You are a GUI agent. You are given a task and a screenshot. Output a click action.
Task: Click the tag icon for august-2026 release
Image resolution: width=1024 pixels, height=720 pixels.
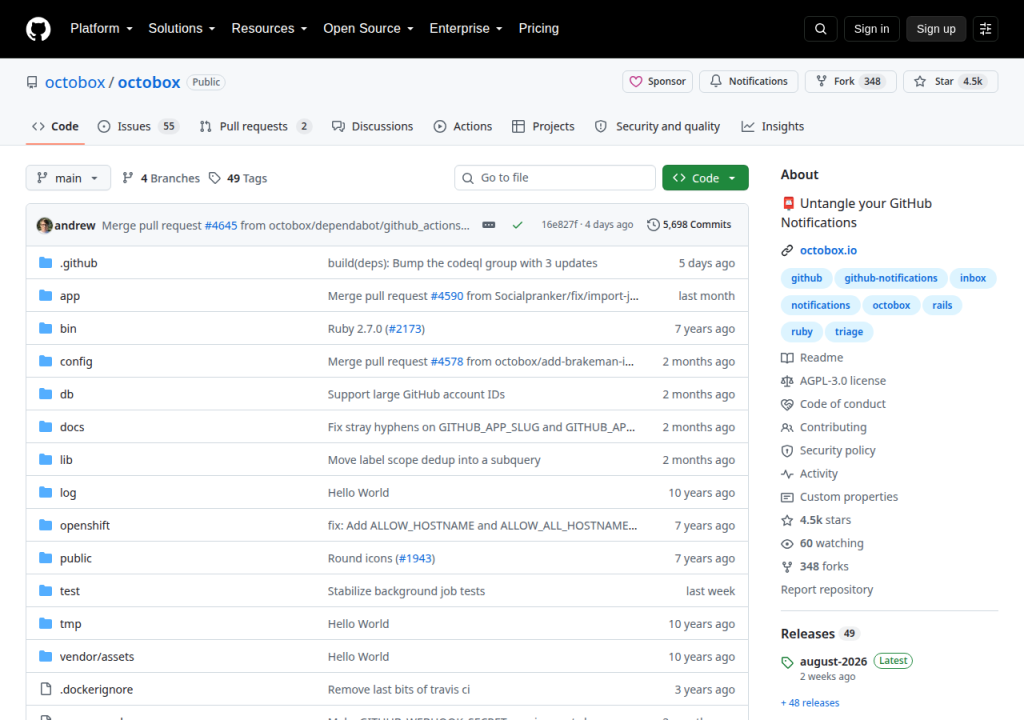click(787, 662)
